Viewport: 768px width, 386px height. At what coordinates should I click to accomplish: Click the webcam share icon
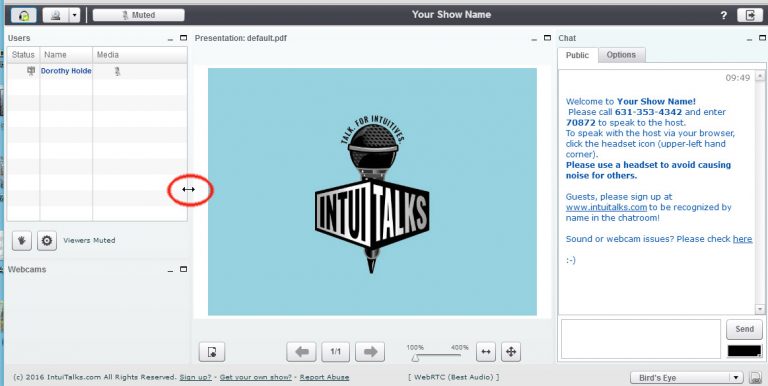point(55,15)
